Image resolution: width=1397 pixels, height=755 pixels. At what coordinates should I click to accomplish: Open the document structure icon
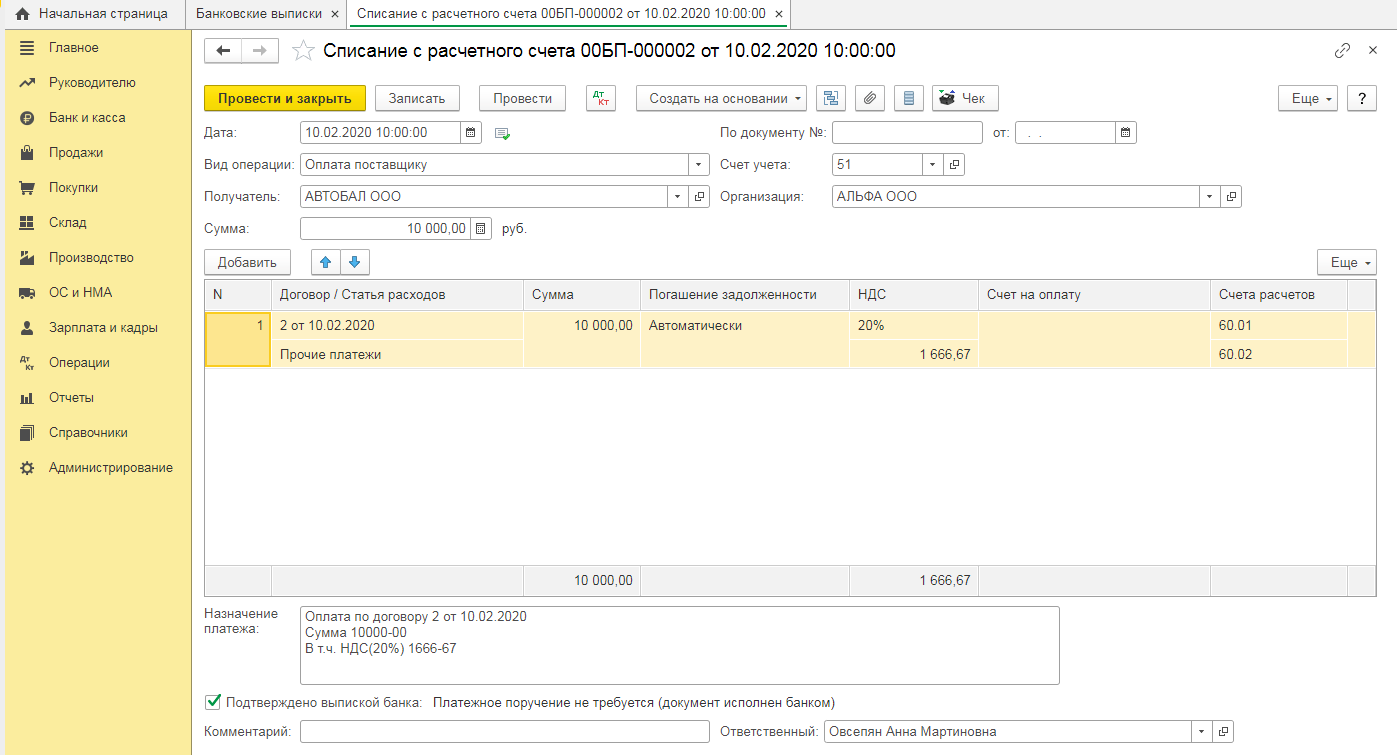point(831,98)
